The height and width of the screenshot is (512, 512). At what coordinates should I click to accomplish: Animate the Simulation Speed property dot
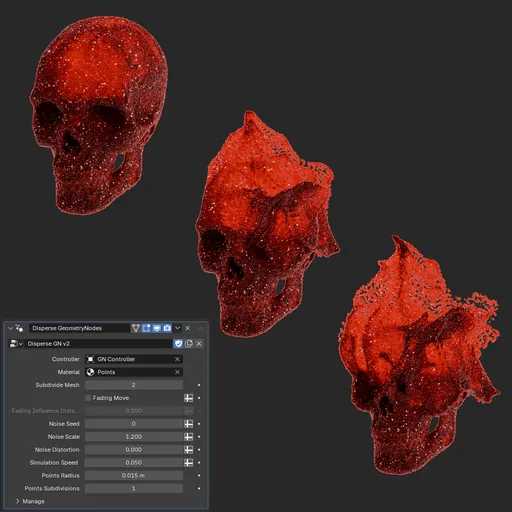pos(199,463)
